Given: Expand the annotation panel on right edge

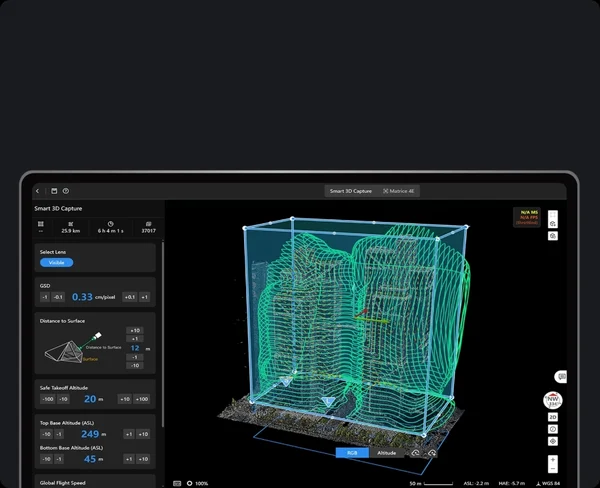Looking at the screenshot, I should pos(561,376).
